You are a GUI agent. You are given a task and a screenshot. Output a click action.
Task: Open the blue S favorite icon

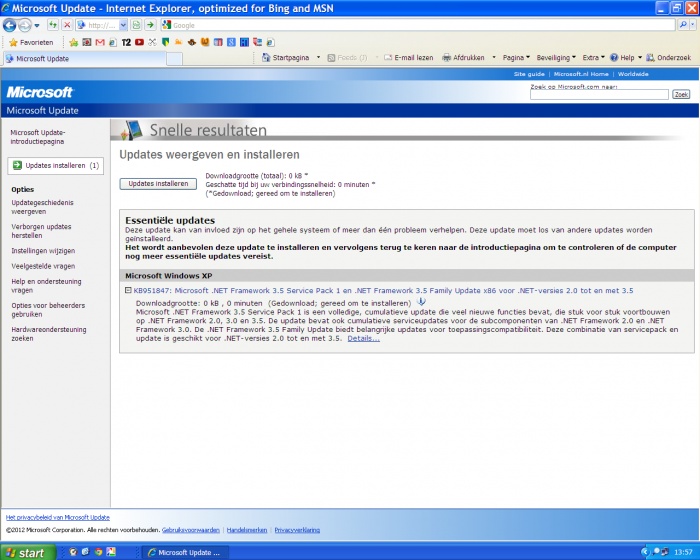point(231,42)
